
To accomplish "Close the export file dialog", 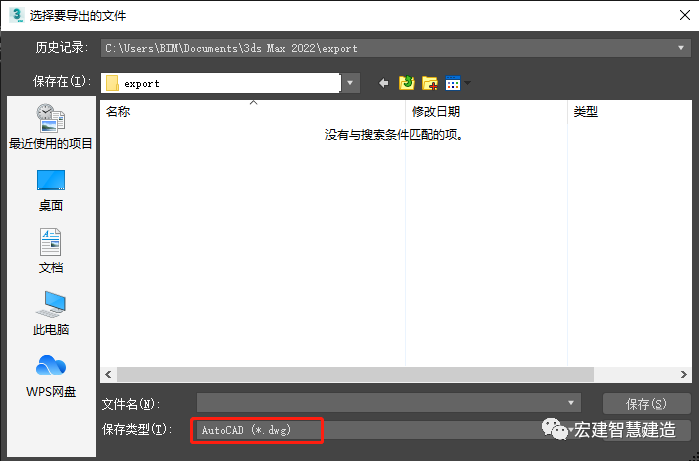I will click(685, 15).
